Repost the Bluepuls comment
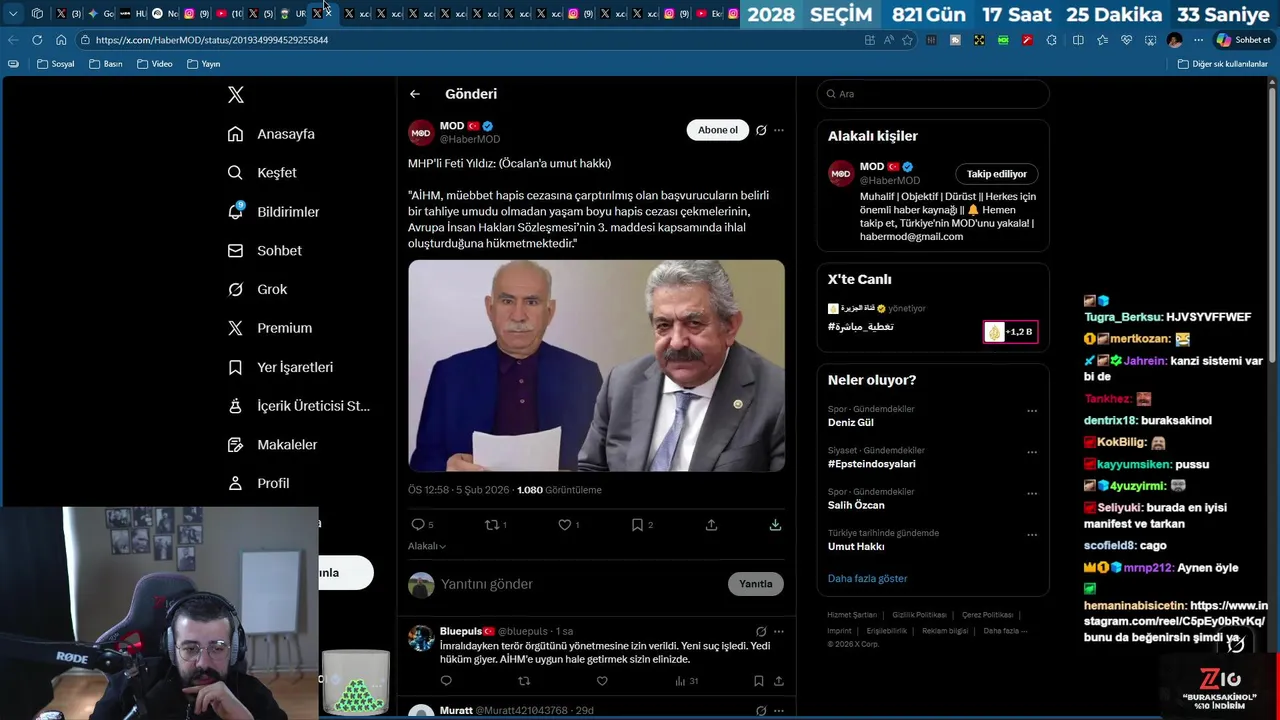The width and height of the screenshot is (1280, 720). [x=524, y=681]
